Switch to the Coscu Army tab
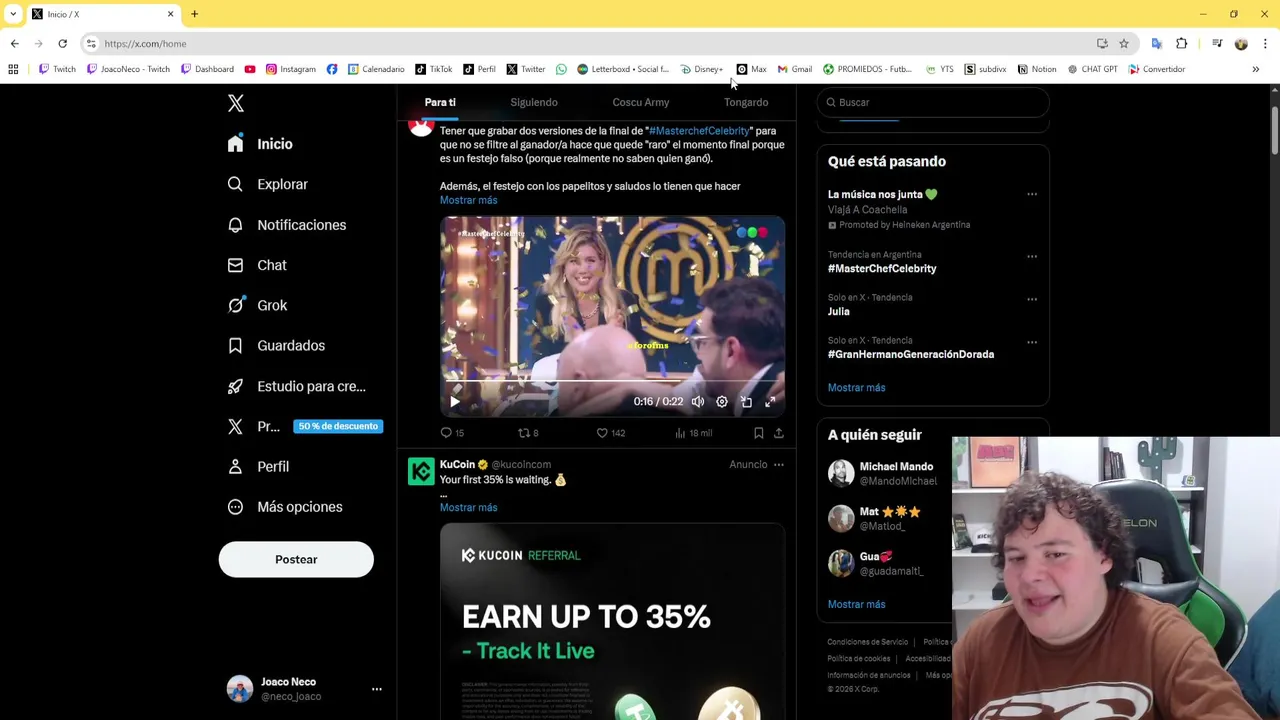Image resolution: width=1280 pixels, height=720 pixels. pos(641,102)
